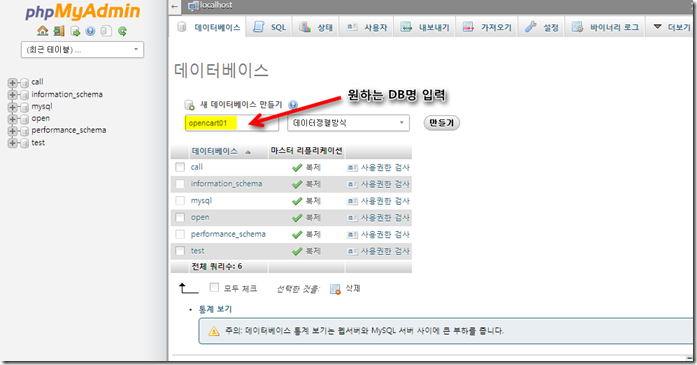Expand call database tree node
The width and height of the screenshot is (697, 365).
(12, 83)
